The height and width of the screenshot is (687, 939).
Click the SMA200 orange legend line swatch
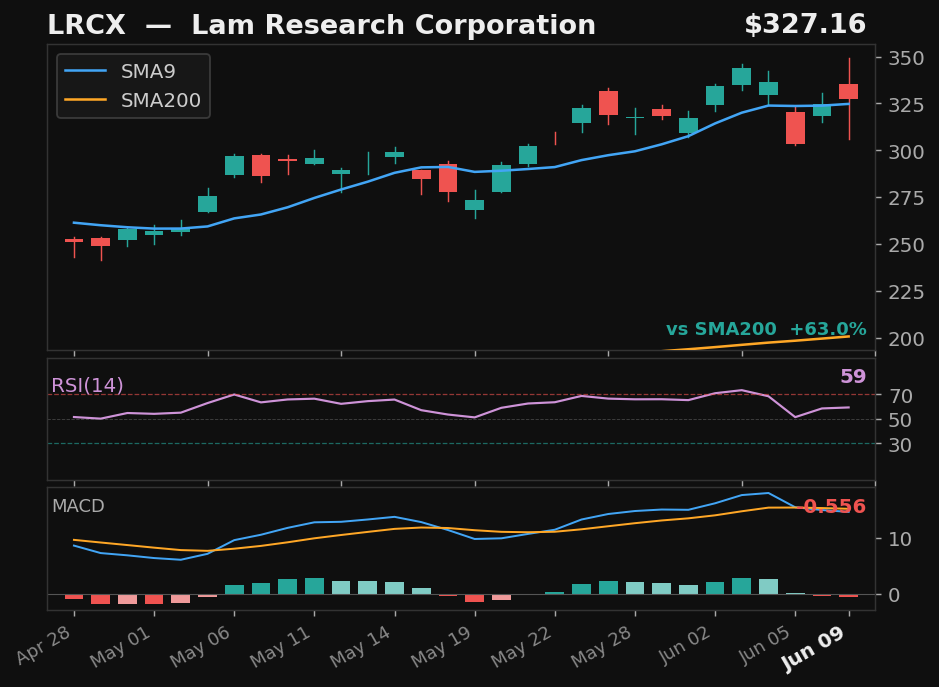pyautogui.click(x=86, y=100)
